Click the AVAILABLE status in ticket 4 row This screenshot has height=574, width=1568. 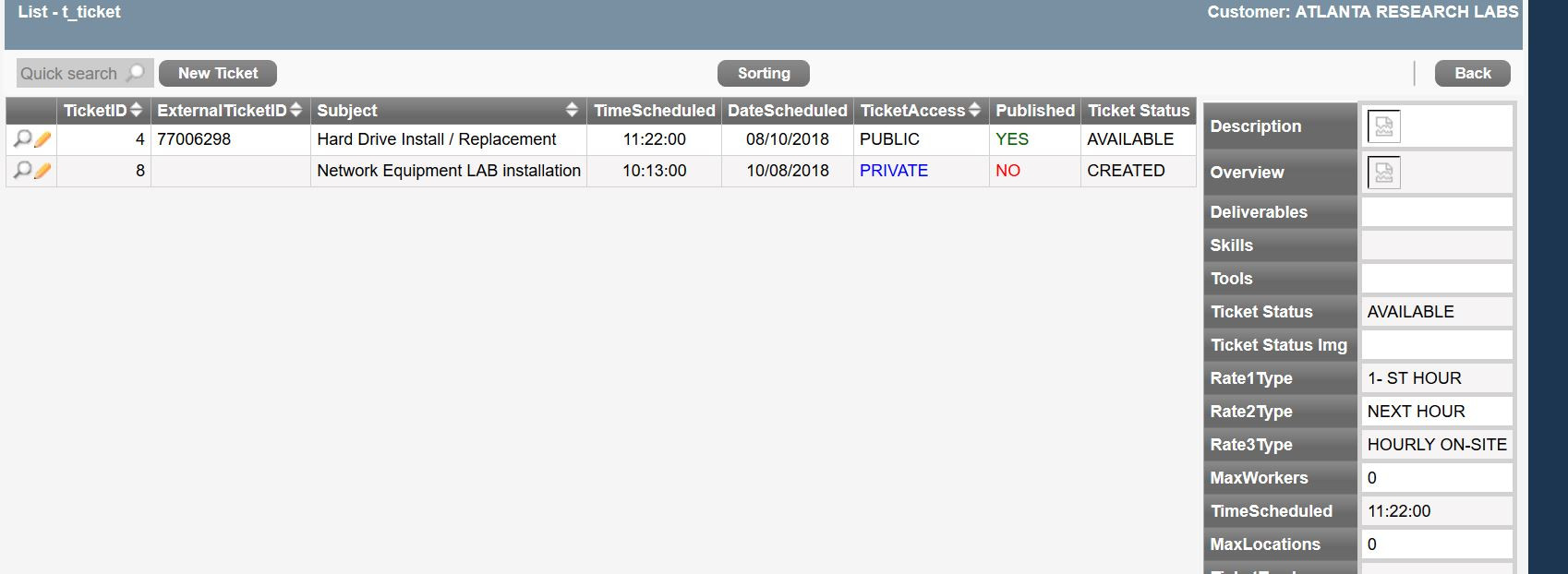(1130, 139)
